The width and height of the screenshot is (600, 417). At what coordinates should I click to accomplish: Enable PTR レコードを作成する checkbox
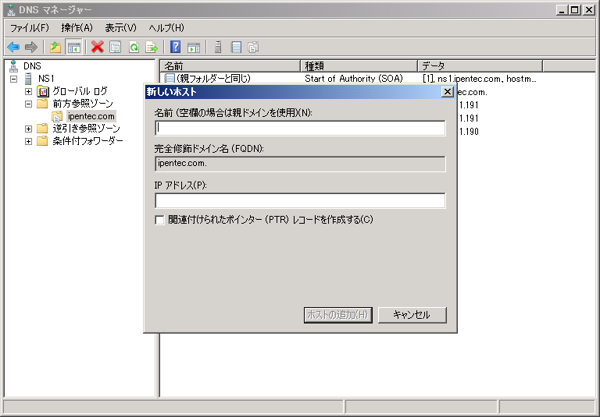[x=160, y=220]
